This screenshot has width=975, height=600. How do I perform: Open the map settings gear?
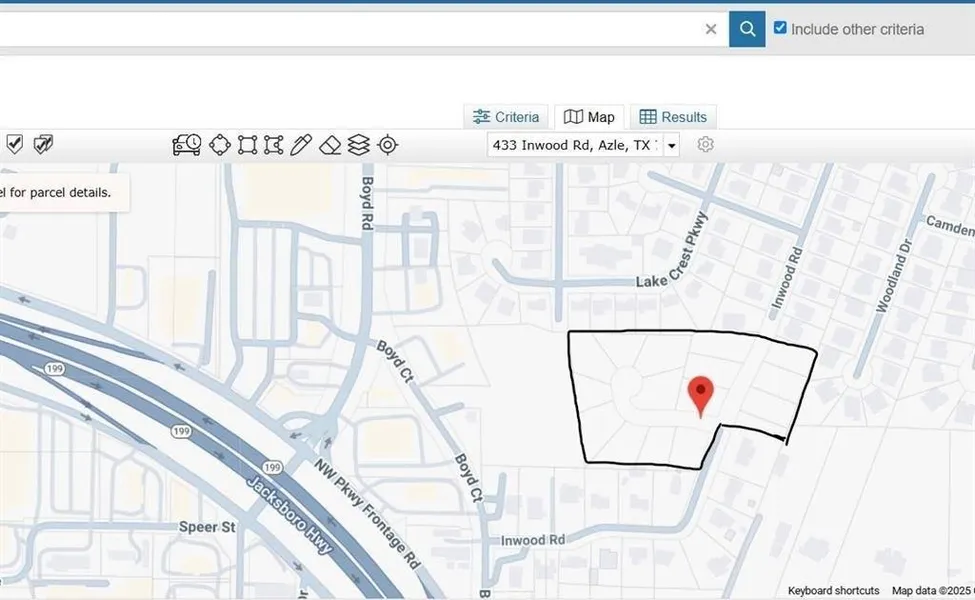click(705, 145)
